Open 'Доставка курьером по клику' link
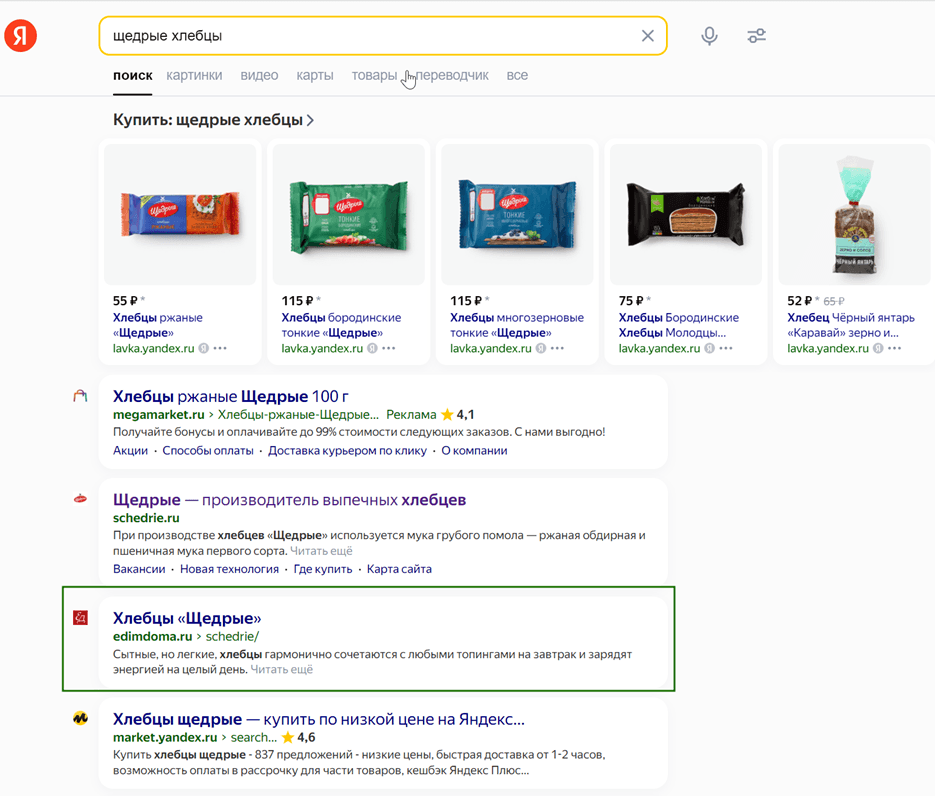 pos(349,450)
